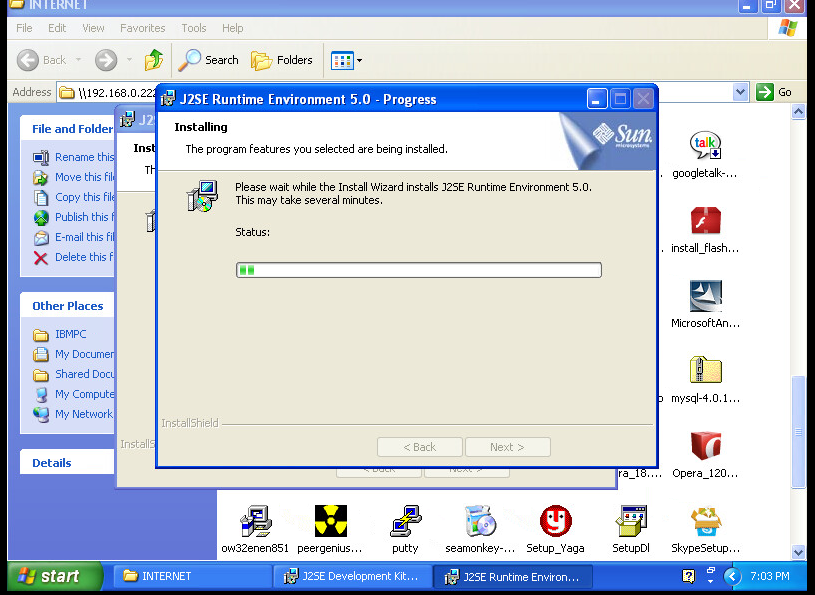Click the Windows start button

point(54,576)
